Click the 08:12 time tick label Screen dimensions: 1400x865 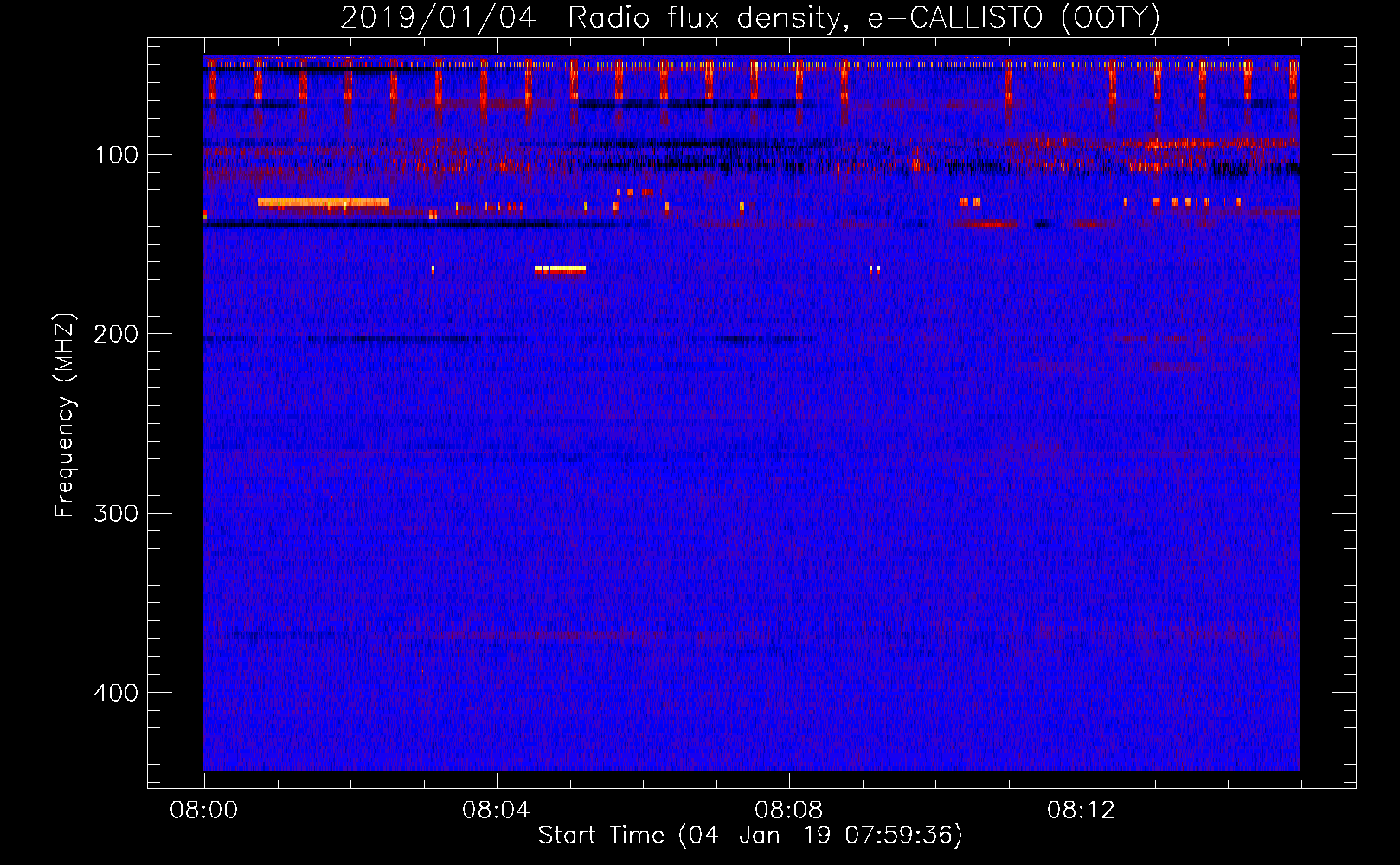pyautogui.click(x=1081, y=811)
